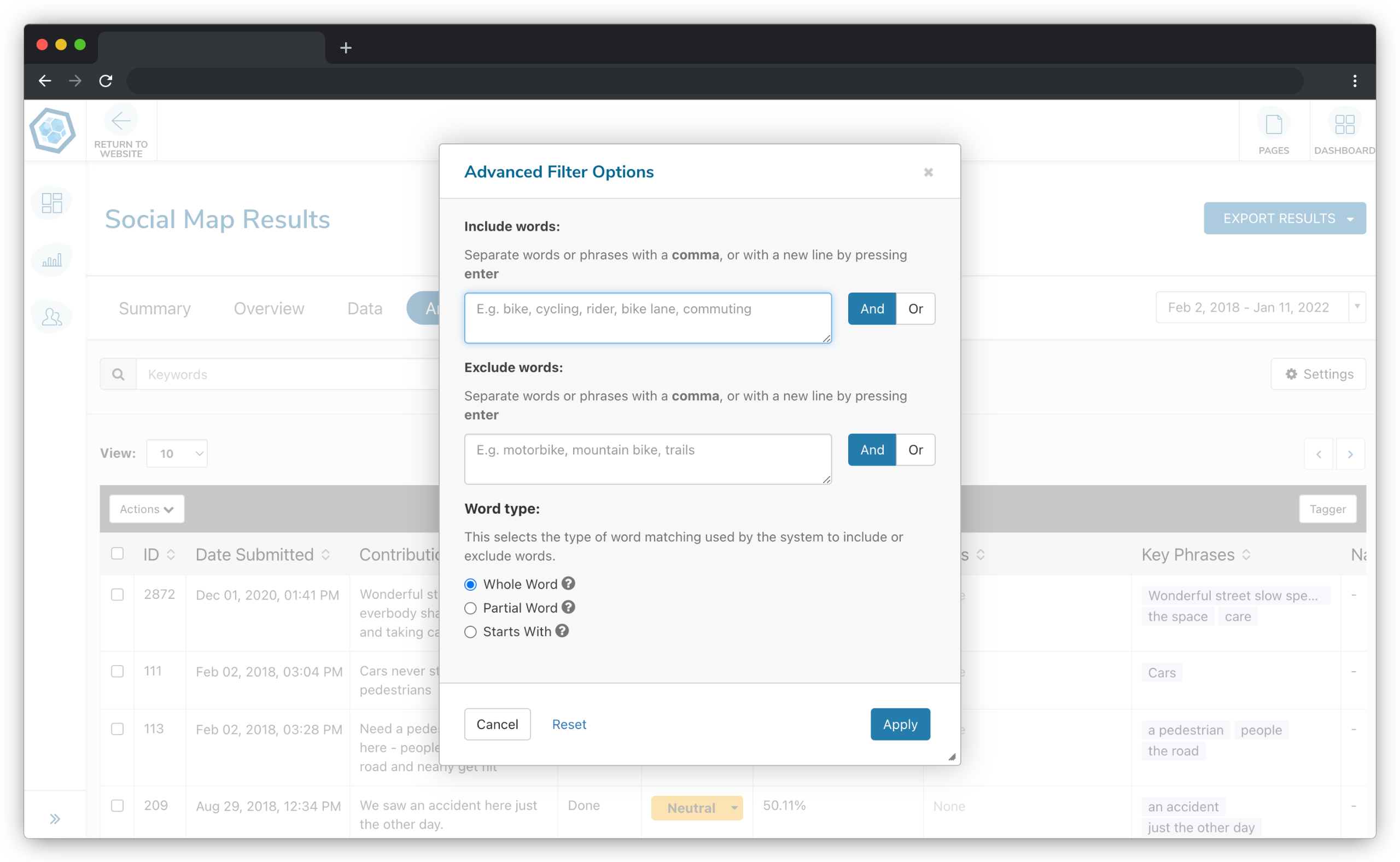Click the Apply button to confirm filters
The height and width of the screenshot is (862, 1400).
[x=899, y=724]
